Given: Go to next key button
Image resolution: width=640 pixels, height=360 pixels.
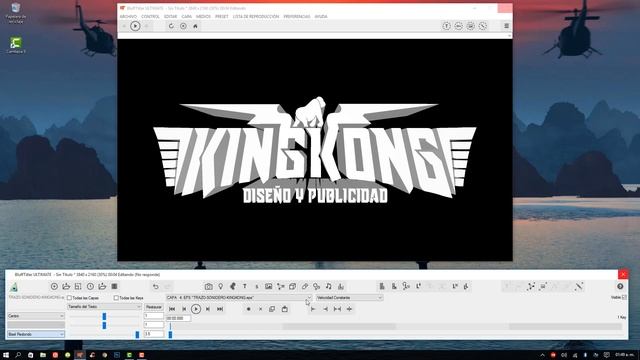Looking at the screenshot, I should (208, 309).
